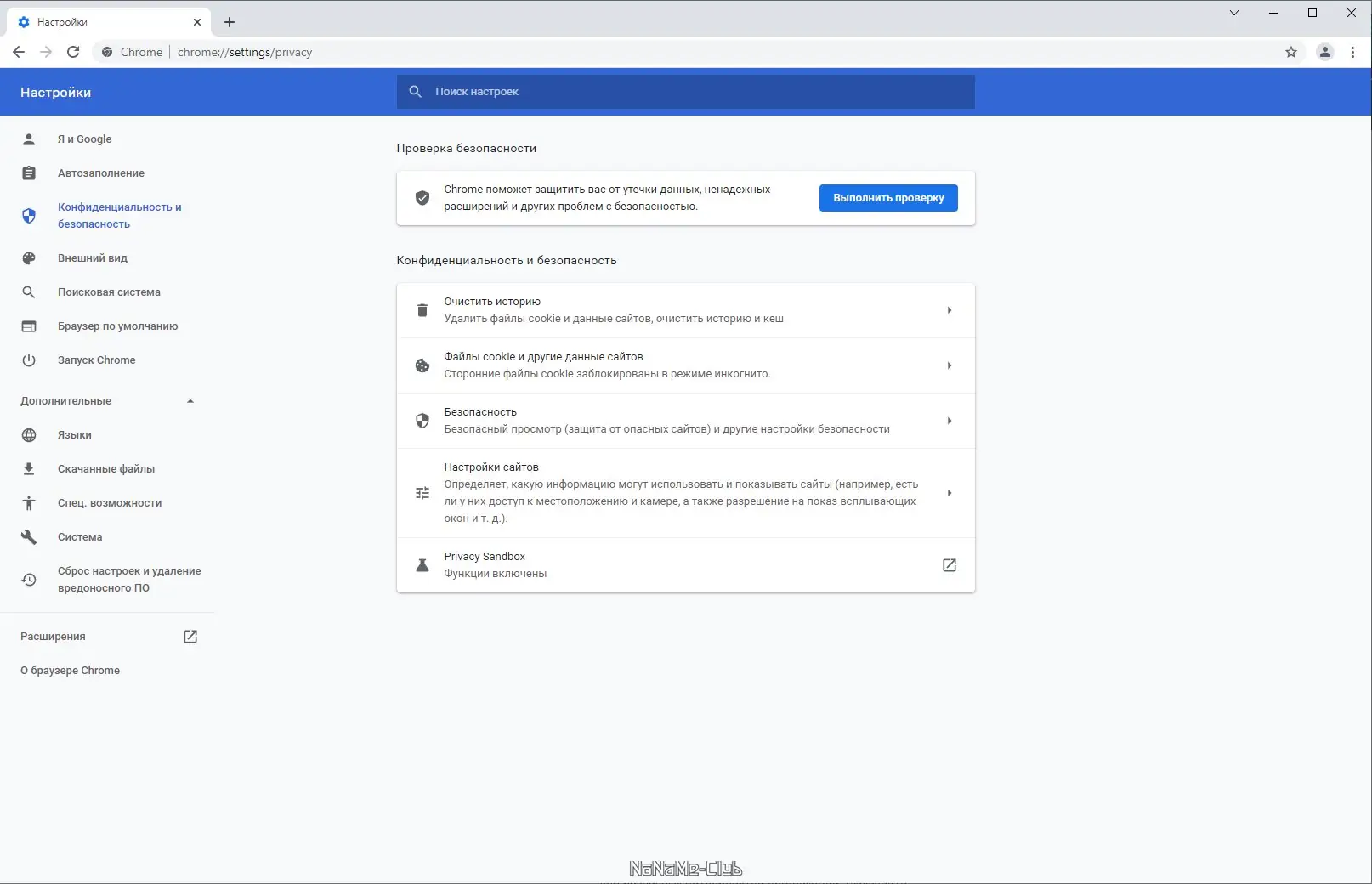Click the tab search dropdown arrow
The image size is (1372, 884).
point(1234,13)
